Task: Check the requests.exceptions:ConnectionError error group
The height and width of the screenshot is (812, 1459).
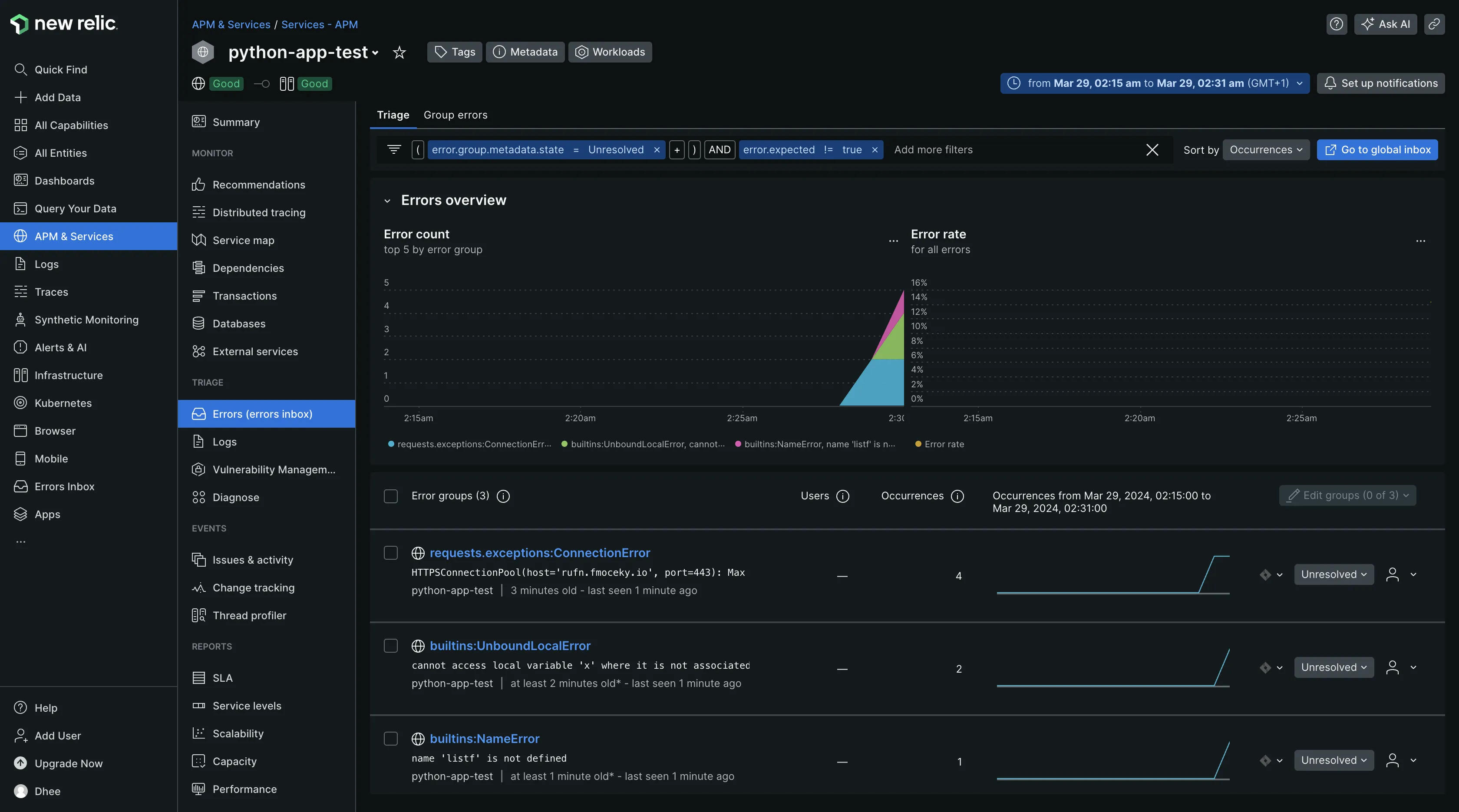Action: (x=390, y=553)
